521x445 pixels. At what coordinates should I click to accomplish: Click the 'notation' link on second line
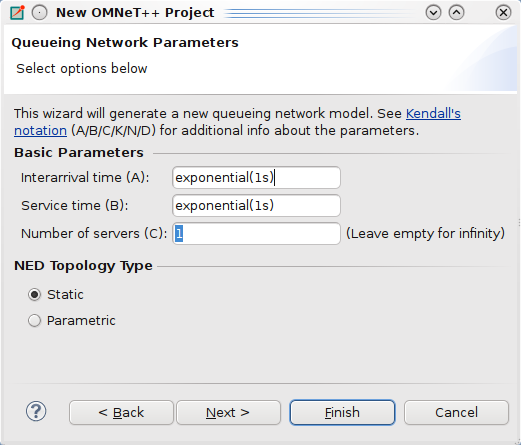coord(40,131)
